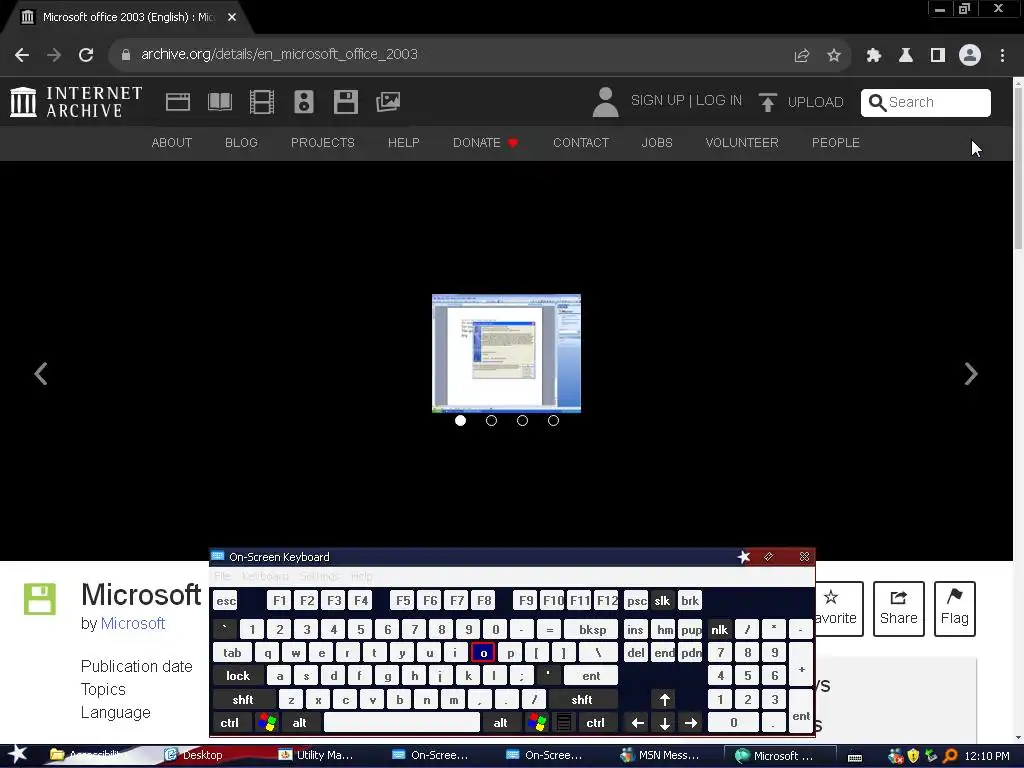The width and height of the screenshot is (1024, 768).
Task: Click the page vertical scrollbar thumb
Action: [1018, 167]
